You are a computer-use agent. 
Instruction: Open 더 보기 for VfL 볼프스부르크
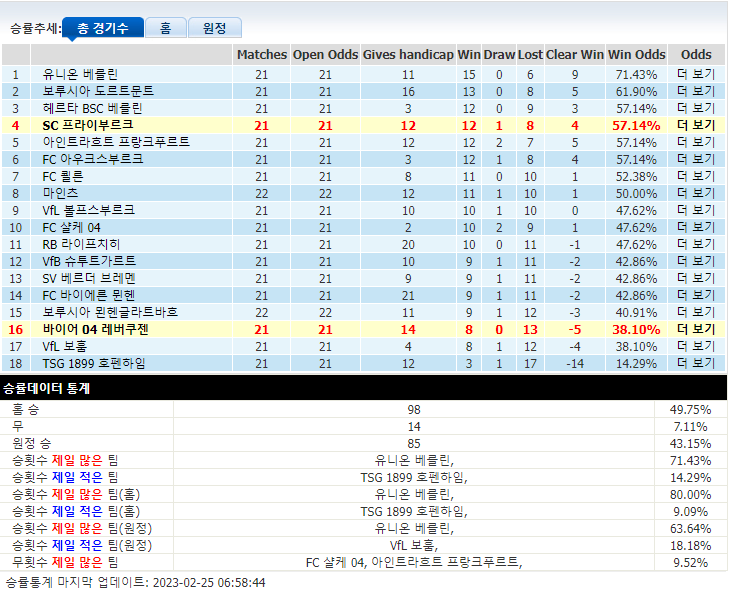pyautogui.click(x=696, y=210)
